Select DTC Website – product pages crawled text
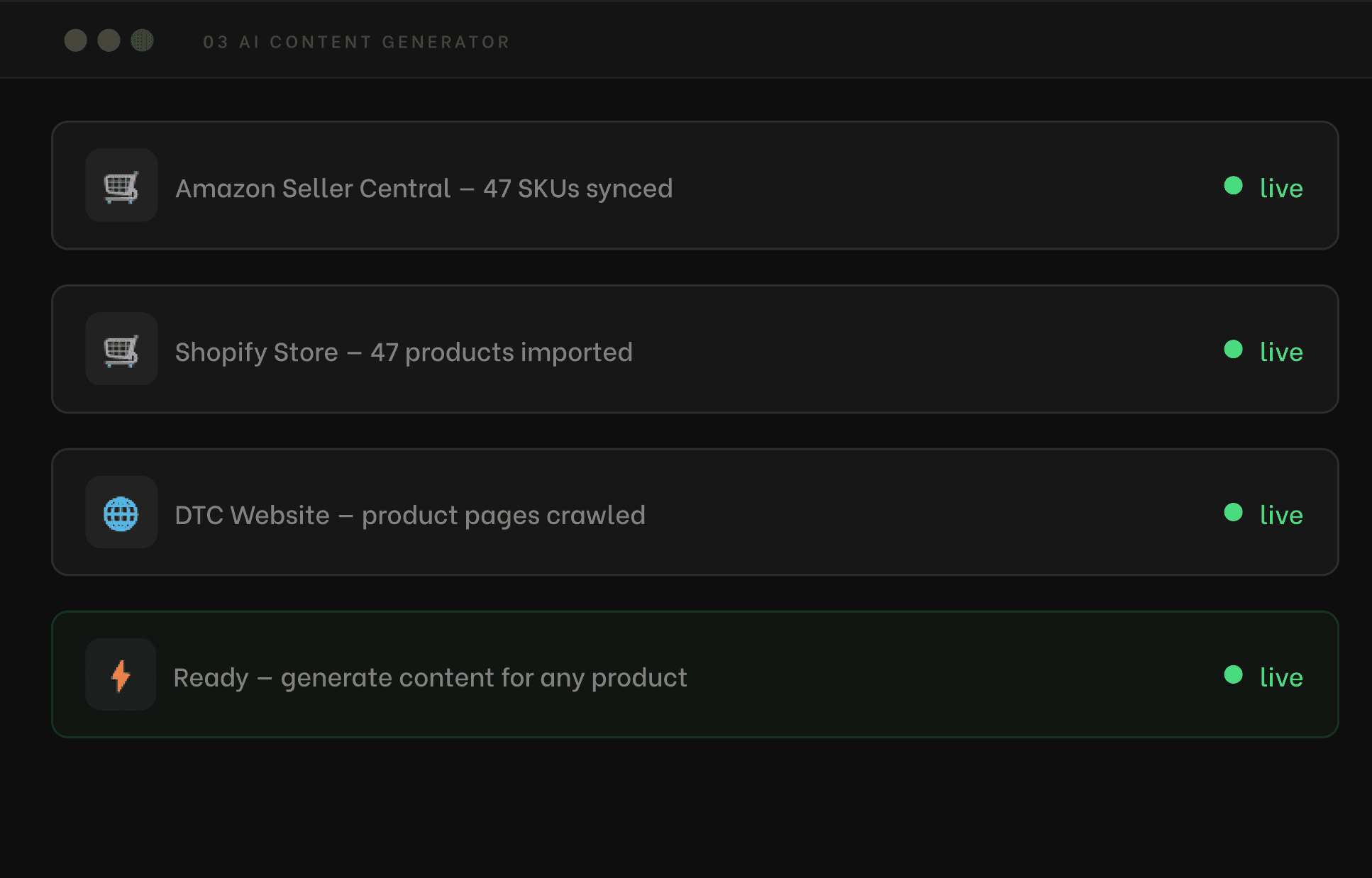 [410, 516]
